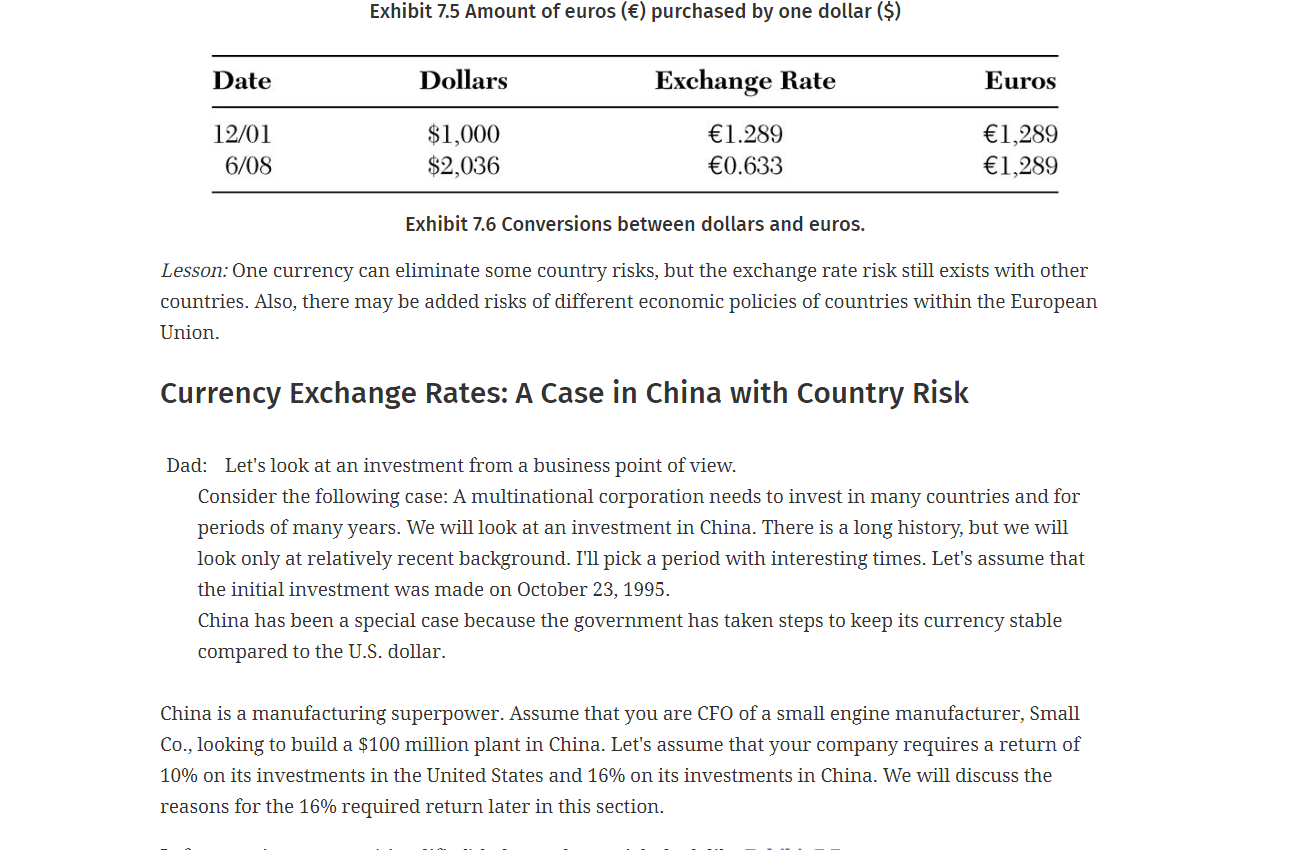Click the 'Currency Exchange Rates: A Case in China' heading
The width and height of the screenshot is (1292, 850).
pyautogui.click(x=564, y=393)
